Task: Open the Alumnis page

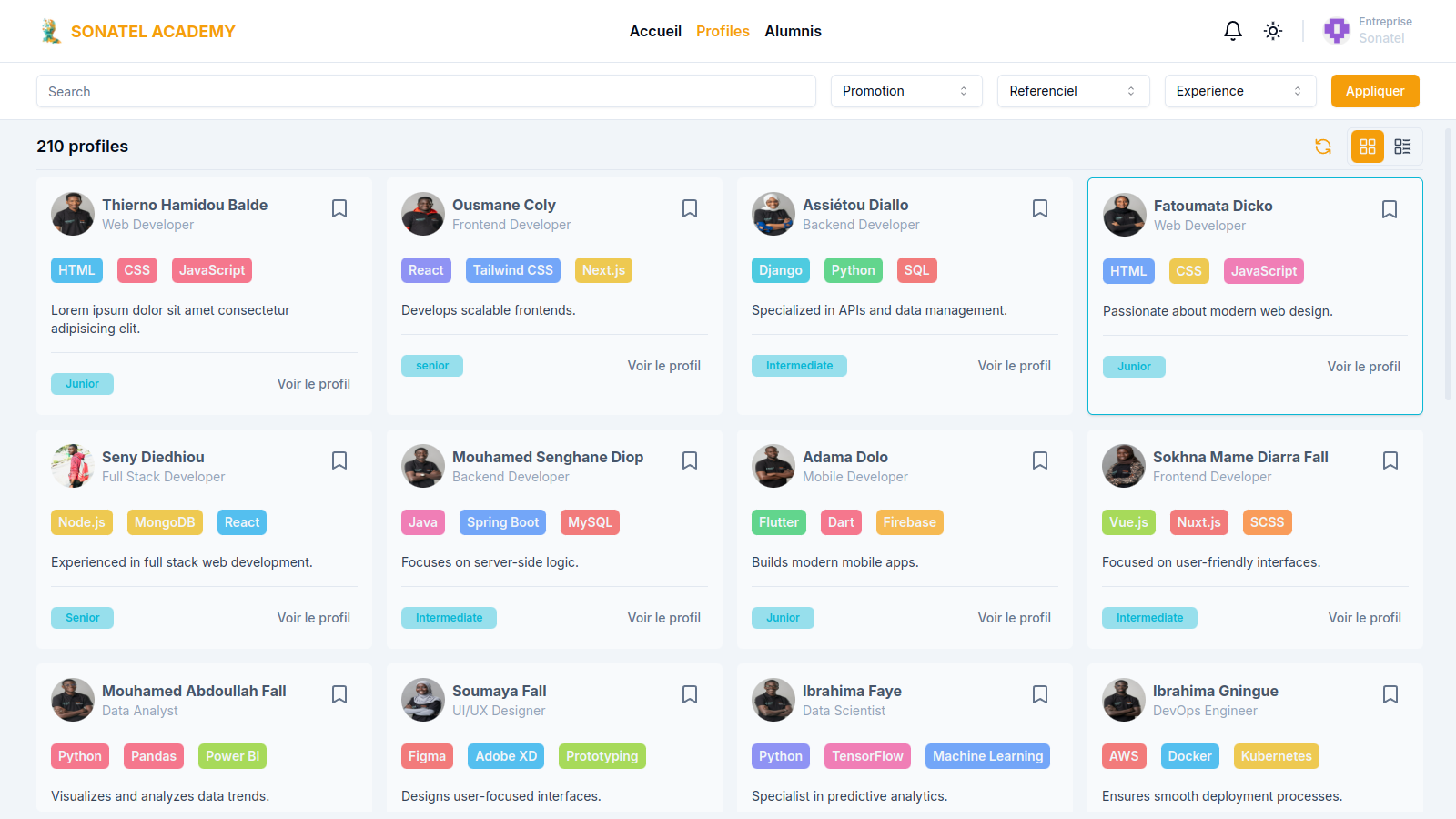Action: click(793, 30)
